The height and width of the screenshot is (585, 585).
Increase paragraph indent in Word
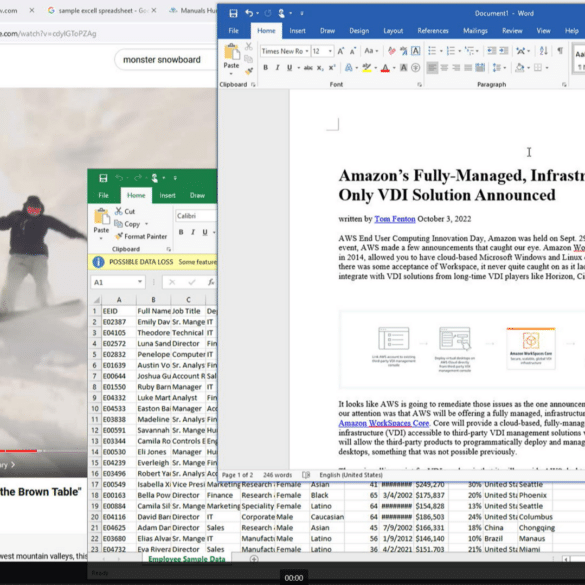click(504, 51)
